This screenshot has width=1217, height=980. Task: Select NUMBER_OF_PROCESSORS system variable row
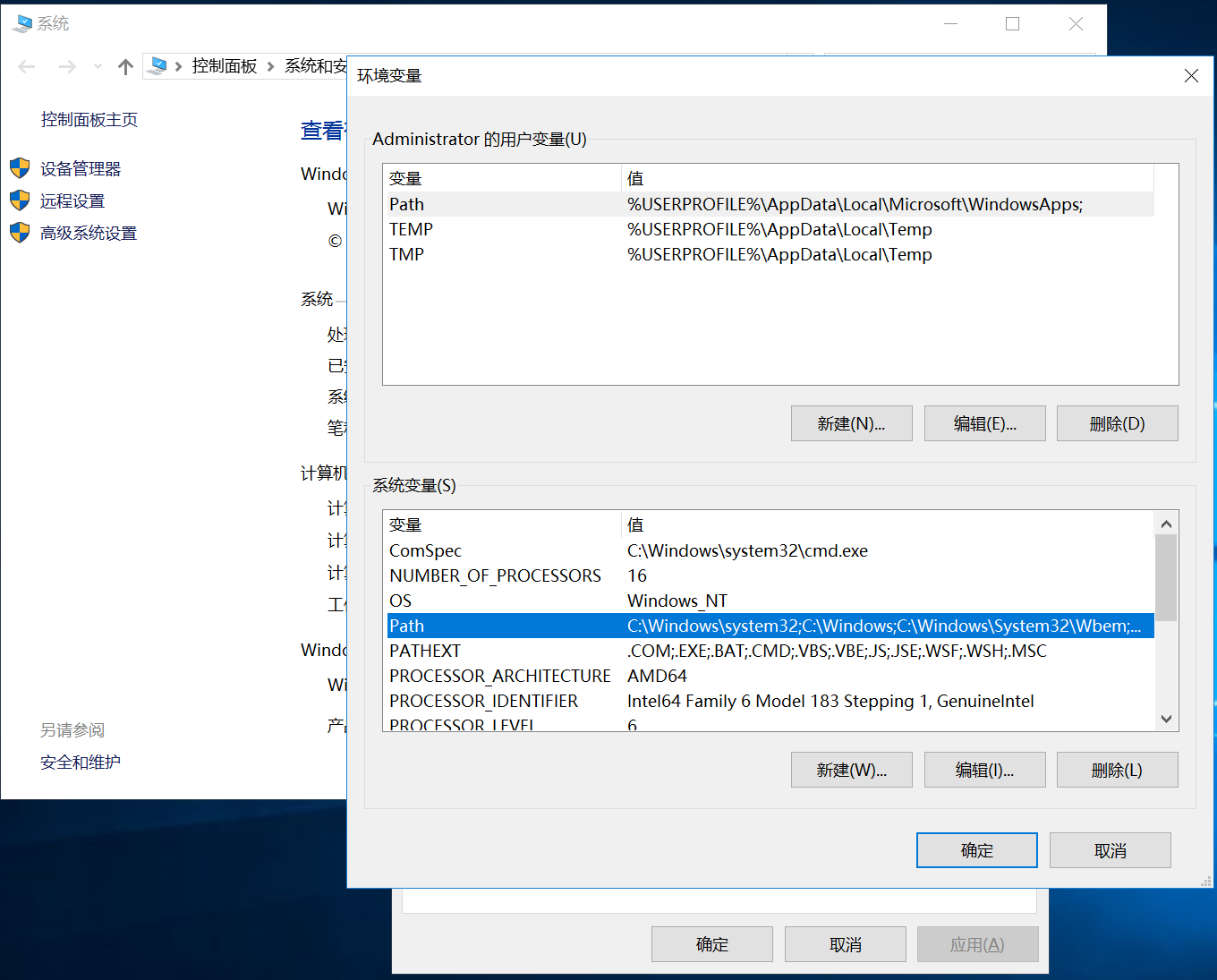click(x=770, y=575)
